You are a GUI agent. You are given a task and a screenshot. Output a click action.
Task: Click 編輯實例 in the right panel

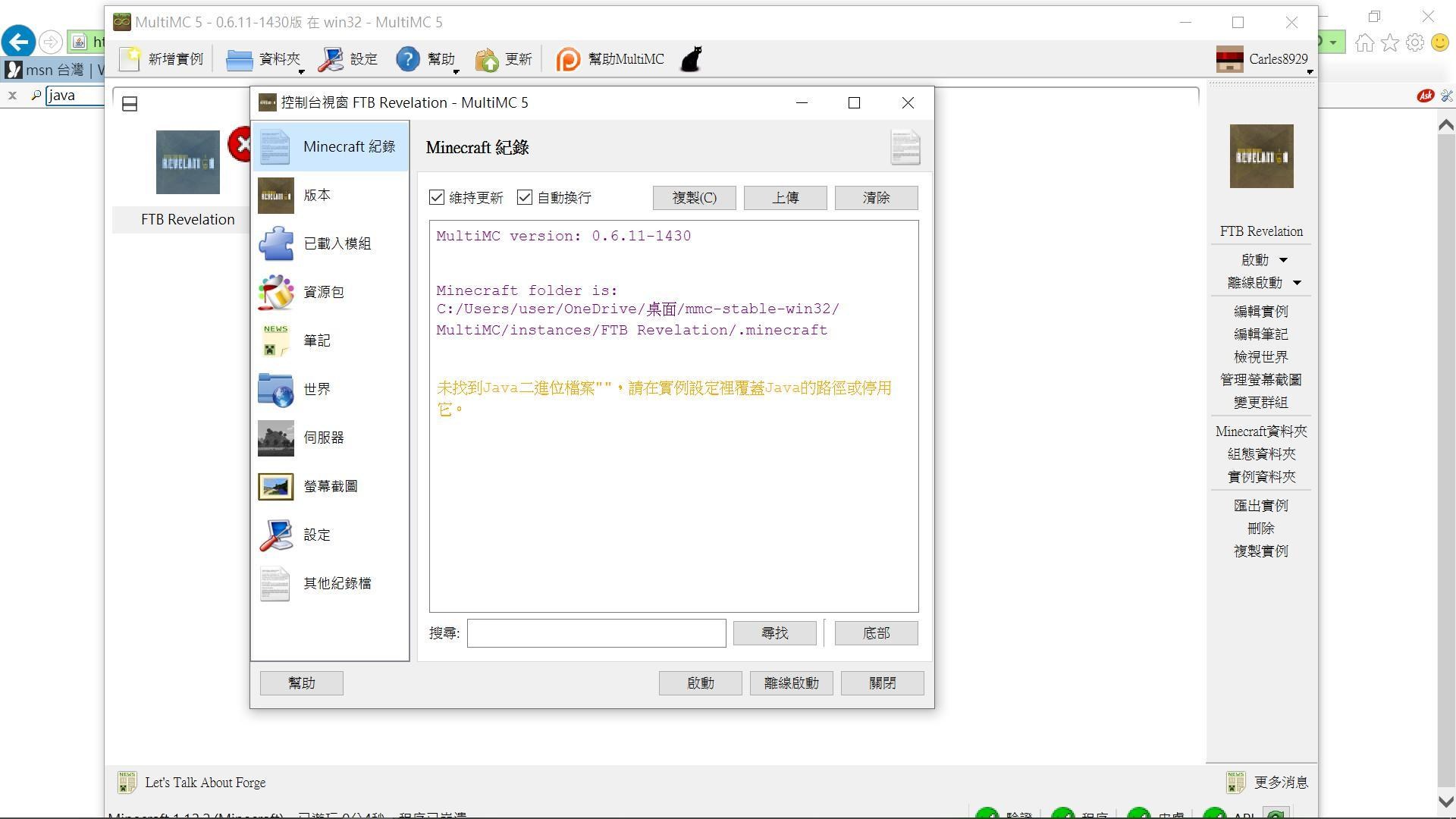1261,312
